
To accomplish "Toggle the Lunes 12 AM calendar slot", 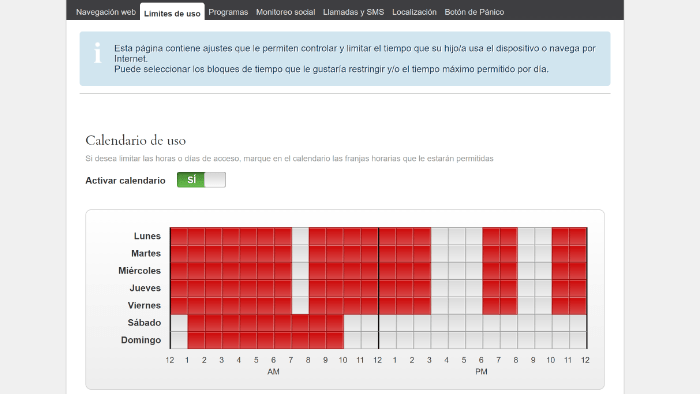I will tap(179, 236).
